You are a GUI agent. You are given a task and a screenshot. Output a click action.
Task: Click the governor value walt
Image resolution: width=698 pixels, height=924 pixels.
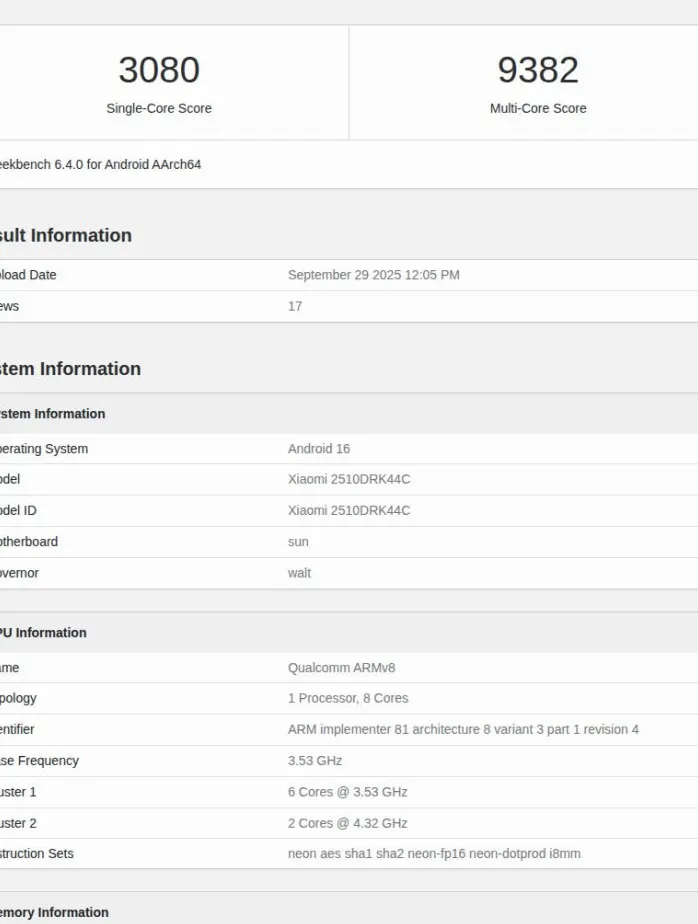click(x=299, y=573)
